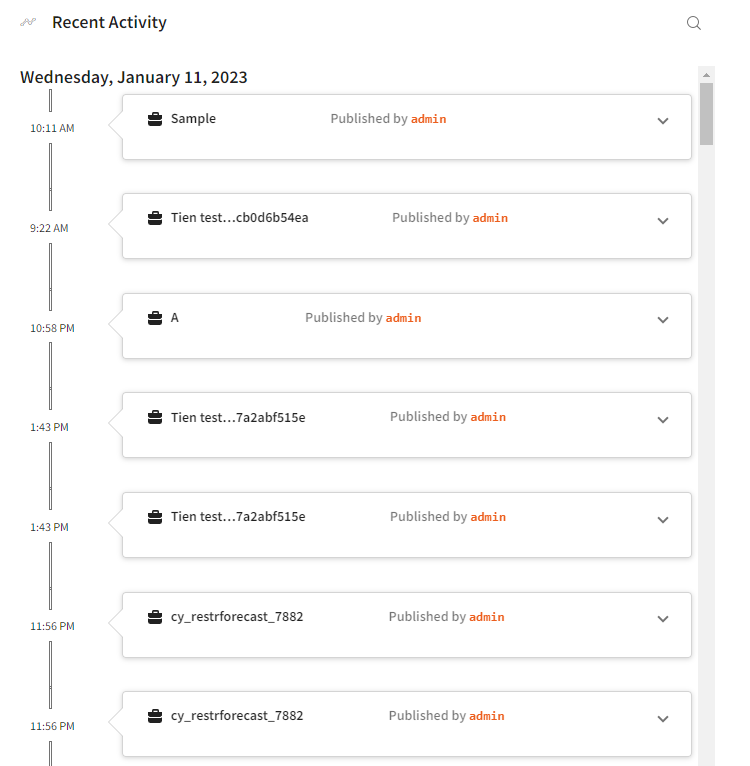Viewport: 750px width, 766px height.
Task: Expand the second Tien test...7a2abf515e card
Action: (x=662, y=520)
